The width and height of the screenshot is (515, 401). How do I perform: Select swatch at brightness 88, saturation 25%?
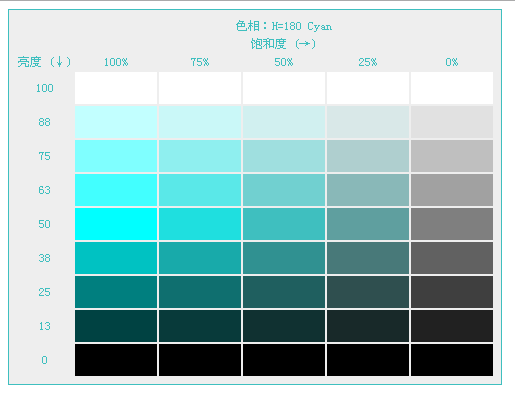tap(368, 122)
